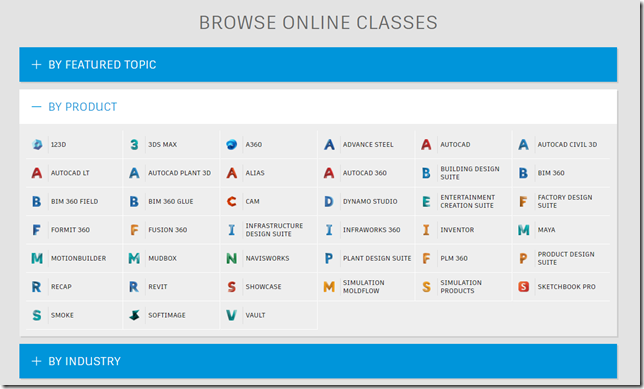The image size is (644, 389).
Task: Click the AutoCAD 360 icon
Action: [x=329, y=173]
